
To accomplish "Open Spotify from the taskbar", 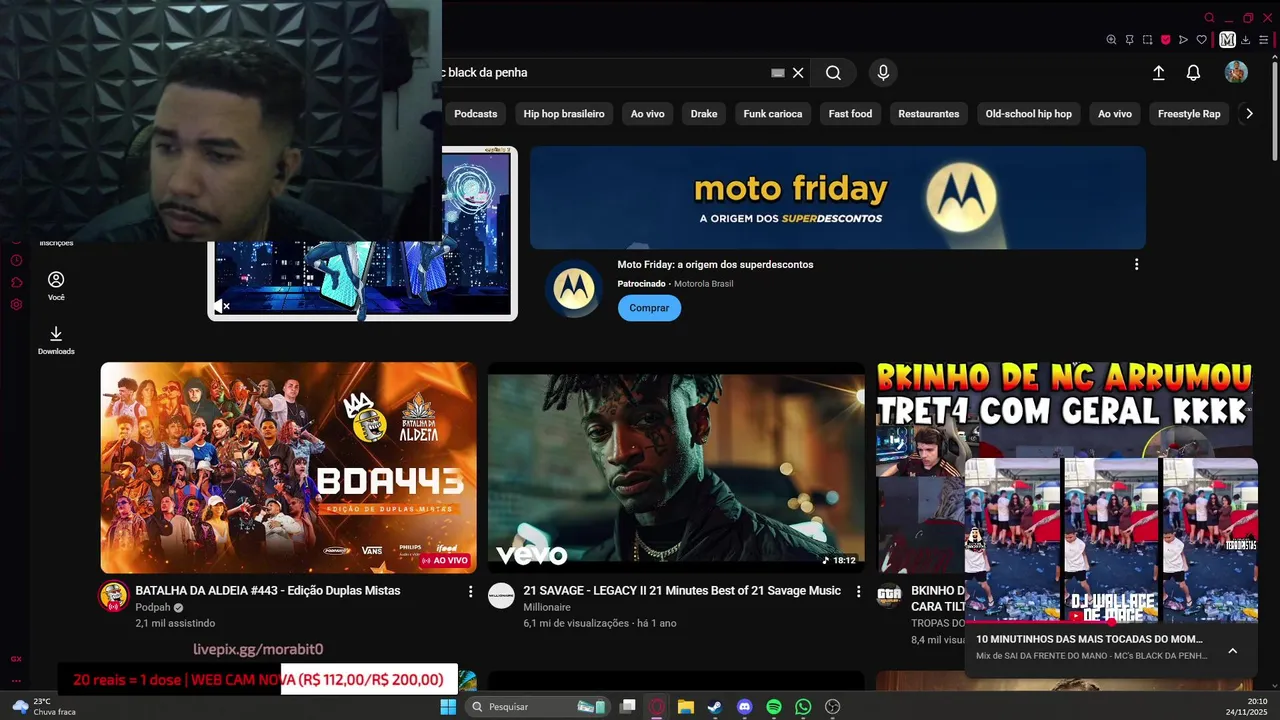I will (x=774, y=707).
